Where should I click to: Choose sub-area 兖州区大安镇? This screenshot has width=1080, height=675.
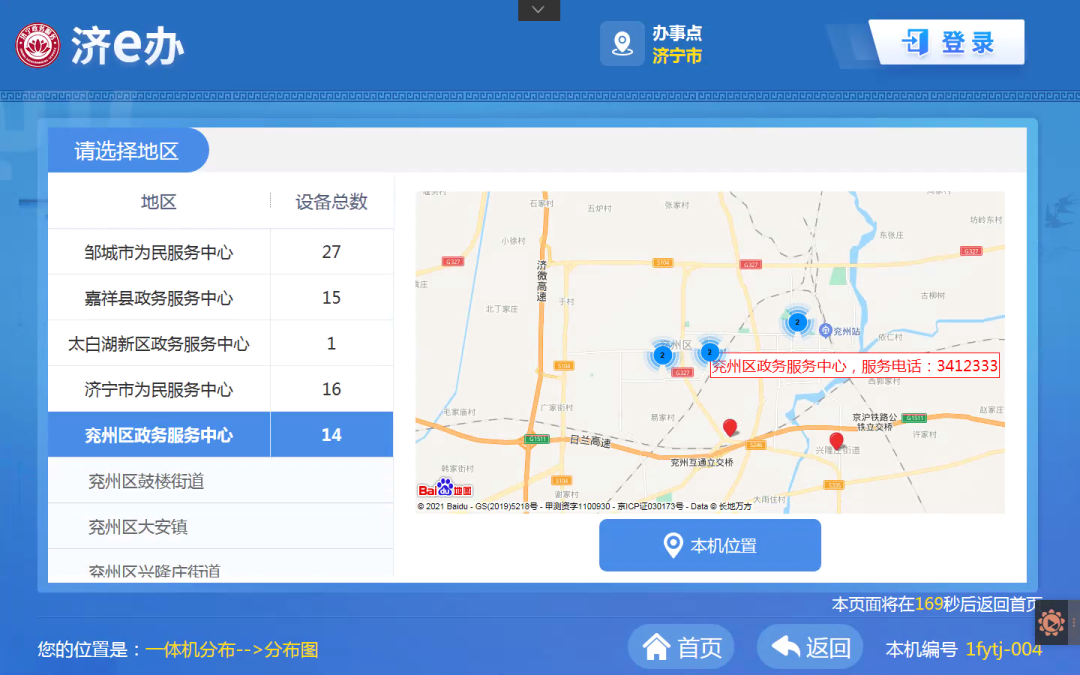pos(220,526)
